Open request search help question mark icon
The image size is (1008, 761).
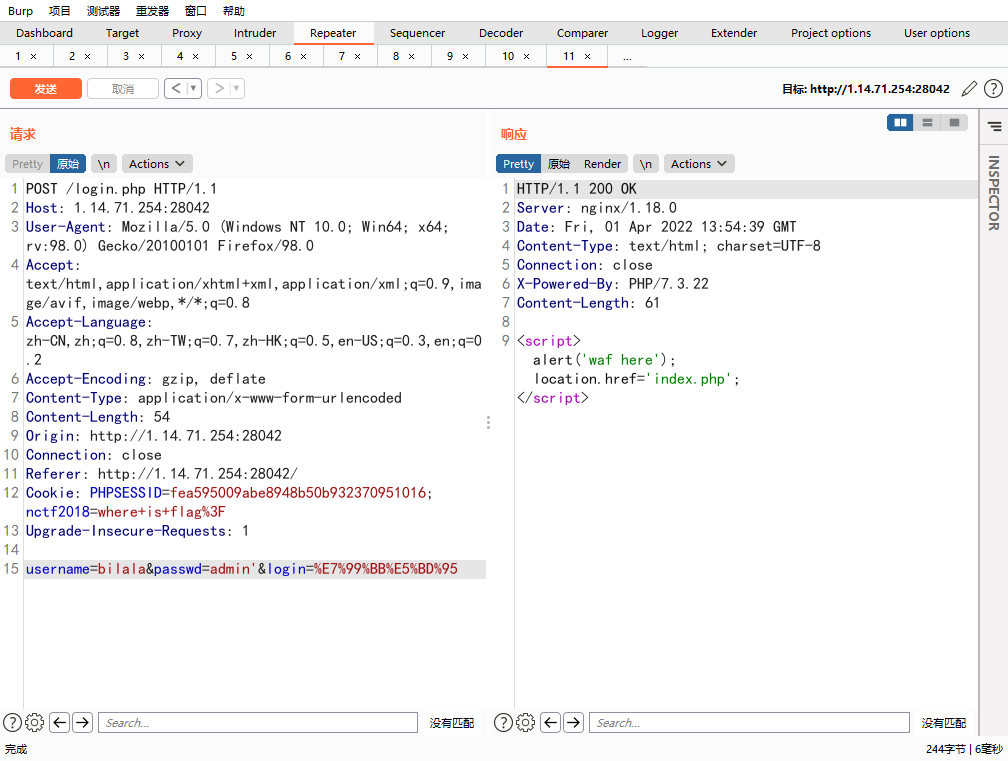pos(12,722)
